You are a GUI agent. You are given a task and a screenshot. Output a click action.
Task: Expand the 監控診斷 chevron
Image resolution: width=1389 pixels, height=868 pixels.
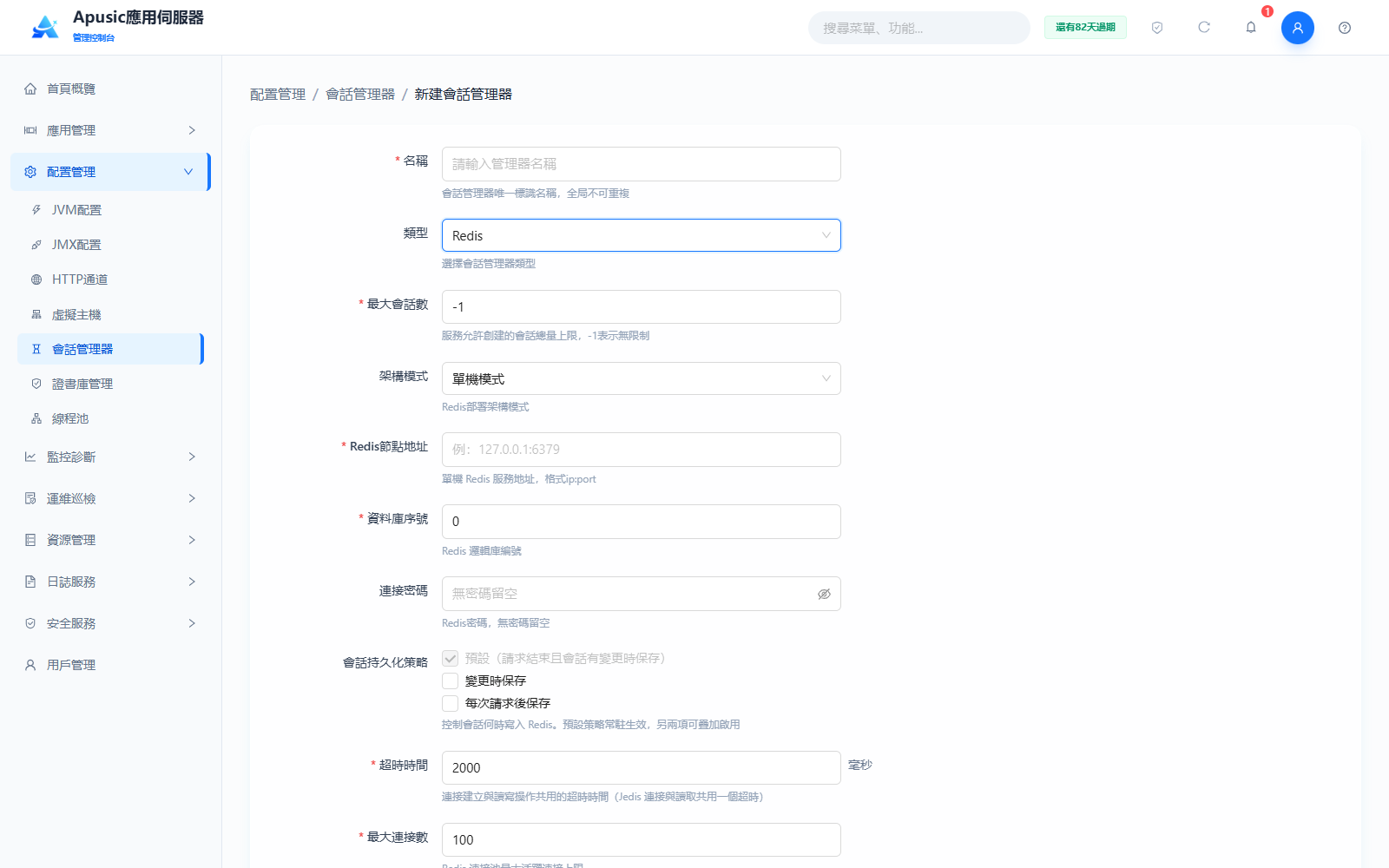pyautogui.click(x=192, y=457)
